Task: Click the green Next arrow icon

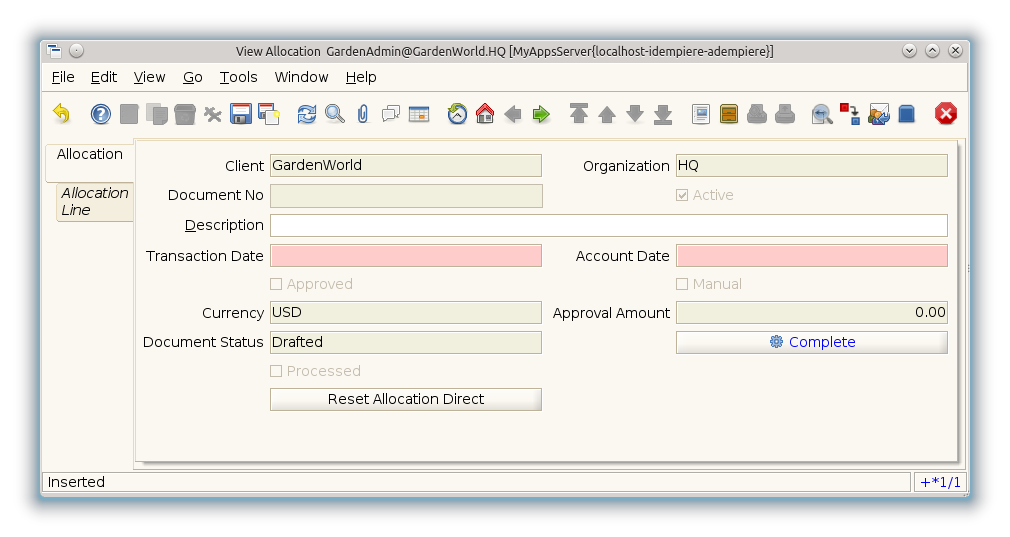Action: [541, 114]
